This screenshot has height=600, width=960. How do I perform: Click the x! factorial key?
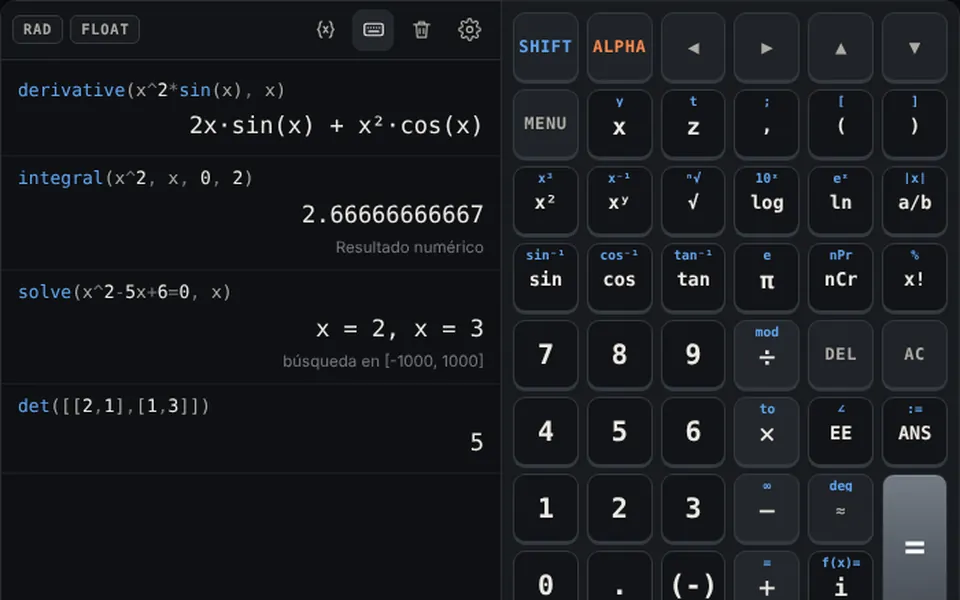tap(915, 278)
